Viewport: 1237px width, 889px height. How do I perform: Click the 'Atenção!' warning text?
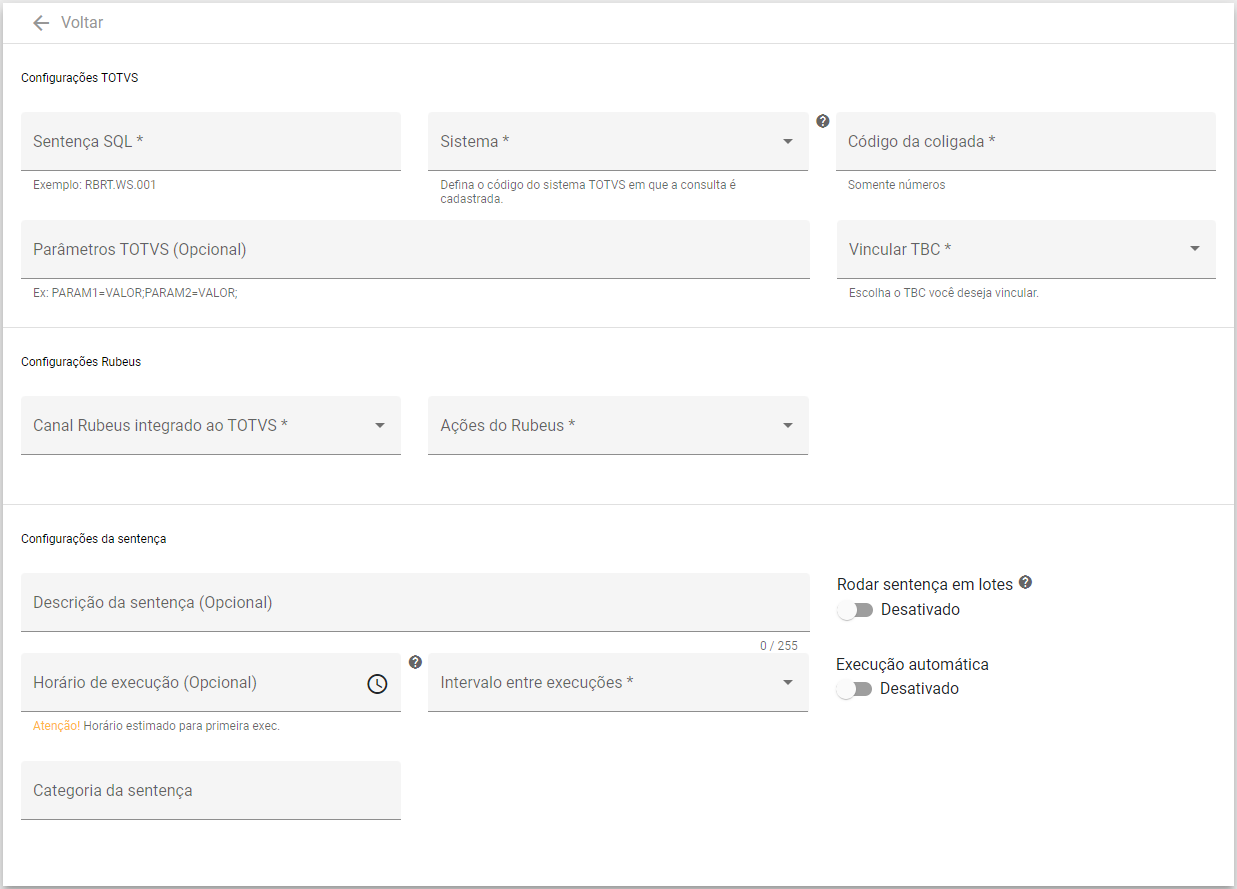56,726
